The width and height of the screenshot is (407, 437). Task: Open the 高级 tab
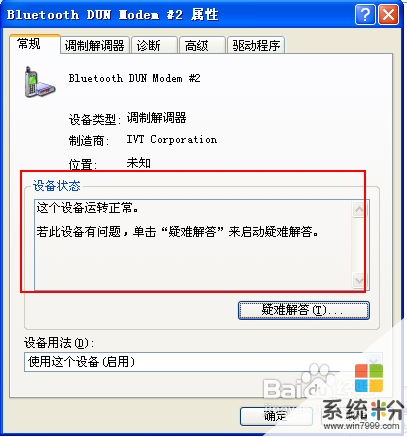click(202, 46)
